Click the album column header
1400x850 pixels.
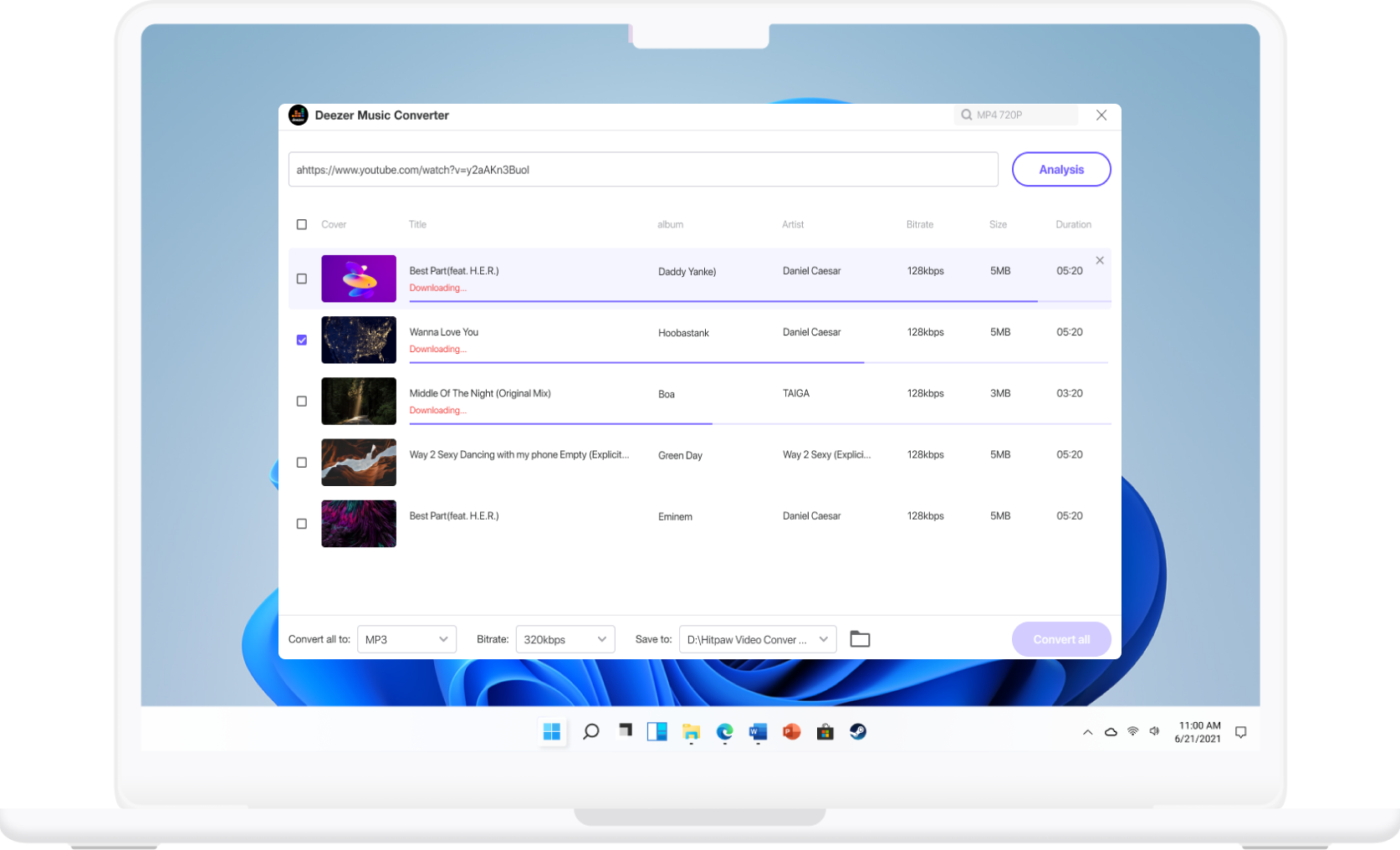pos(670,224)
